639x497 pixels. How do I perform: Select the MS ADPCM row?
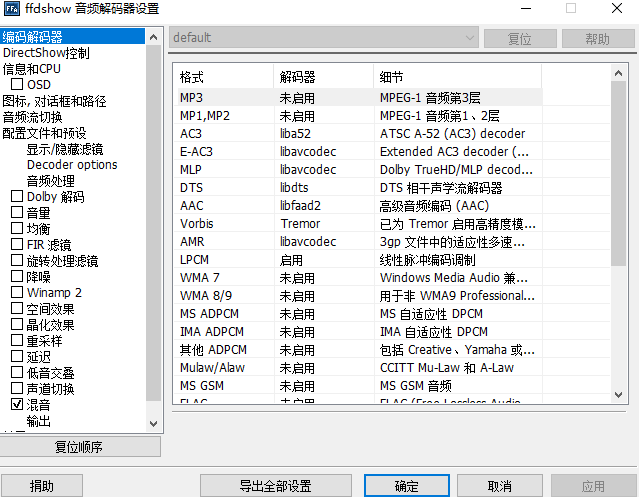tap(359, 314)
